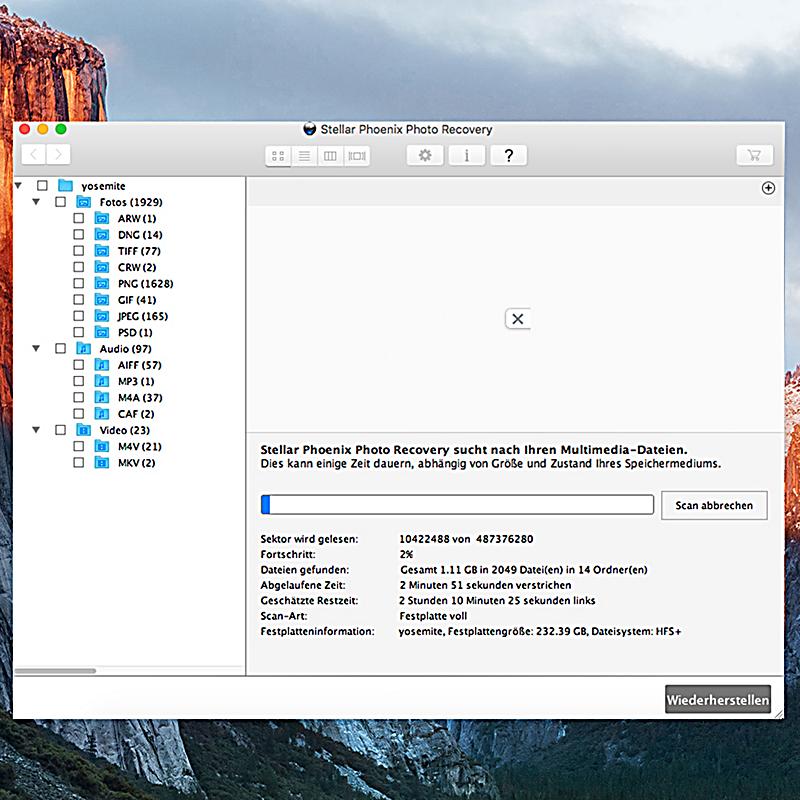Click the shopping cart buy icon
Screen dimensions: 800x800
point(754,155)
